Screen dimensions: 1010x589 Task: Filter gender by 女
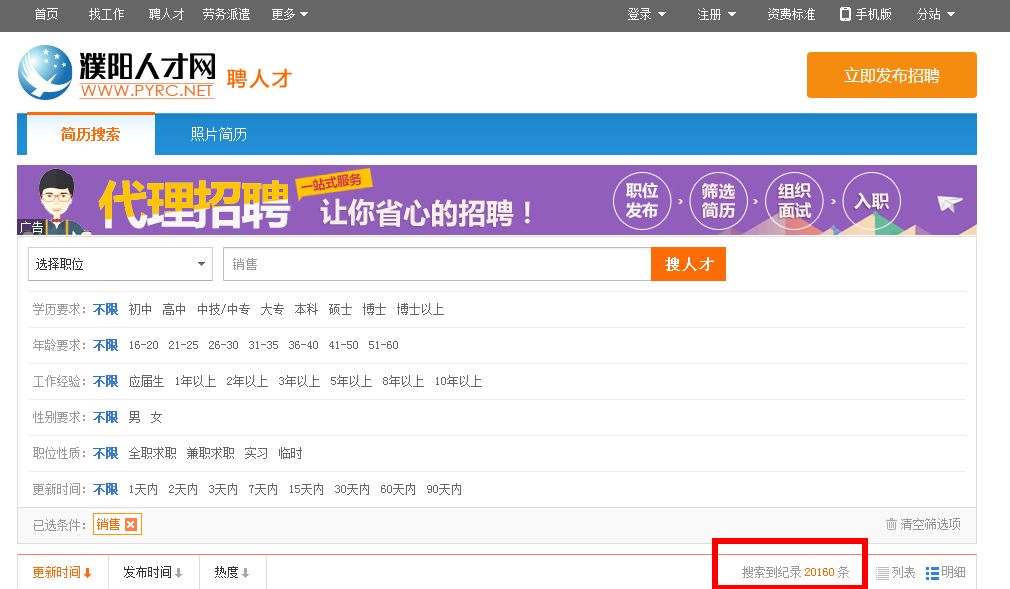[x=156, y=418]
